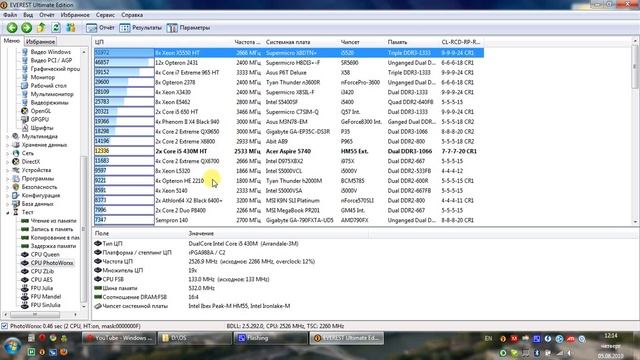Select the 12x Opteron 2431 row
Image resolution: width=640 pixels, height=360 pixels.
289,63
